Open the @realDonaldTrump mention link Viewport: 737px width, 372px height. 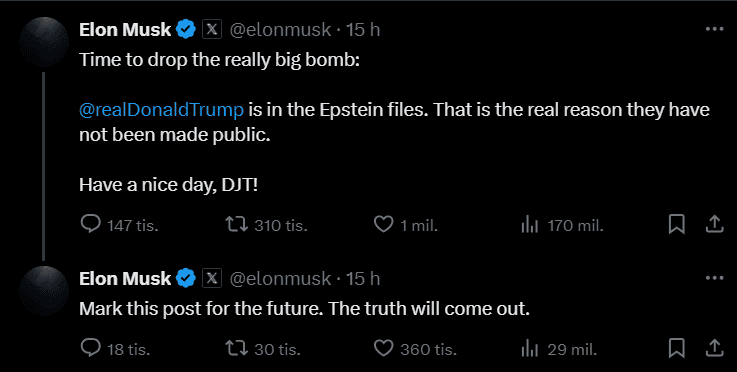161,110
